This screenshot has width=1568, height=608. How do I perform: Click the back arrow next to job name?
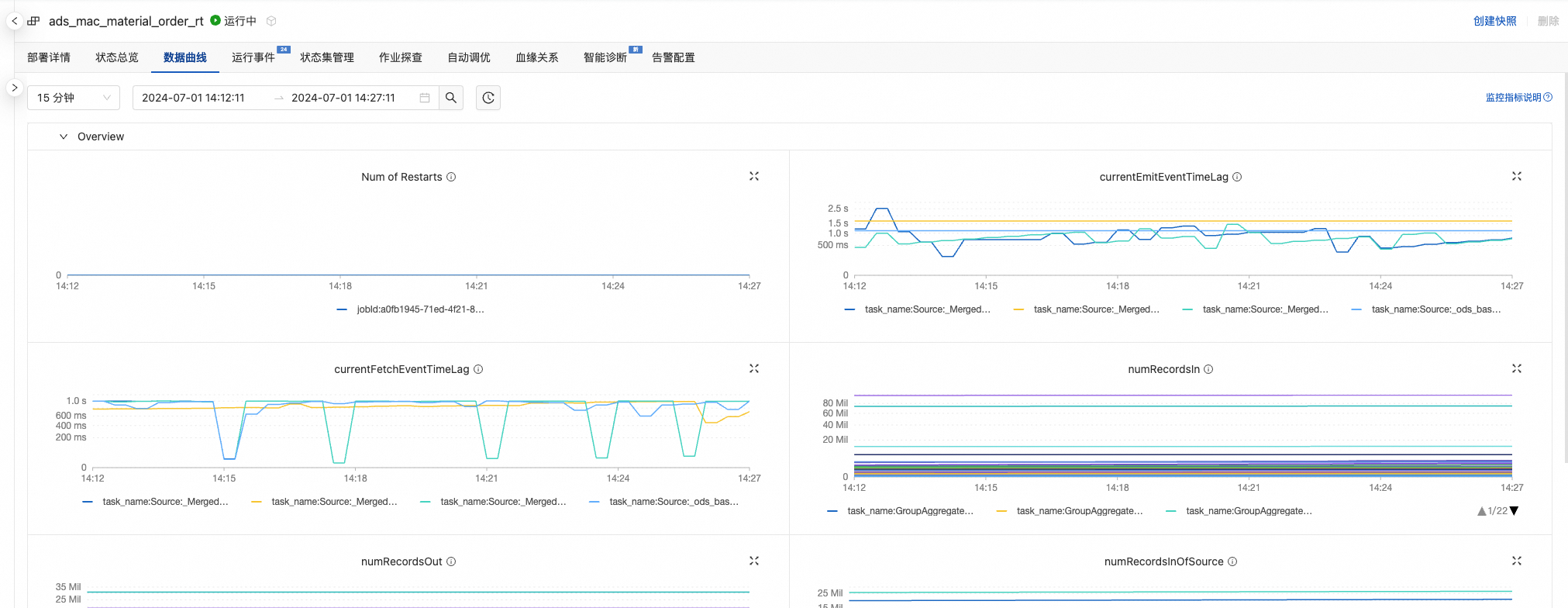pos(14,21)
